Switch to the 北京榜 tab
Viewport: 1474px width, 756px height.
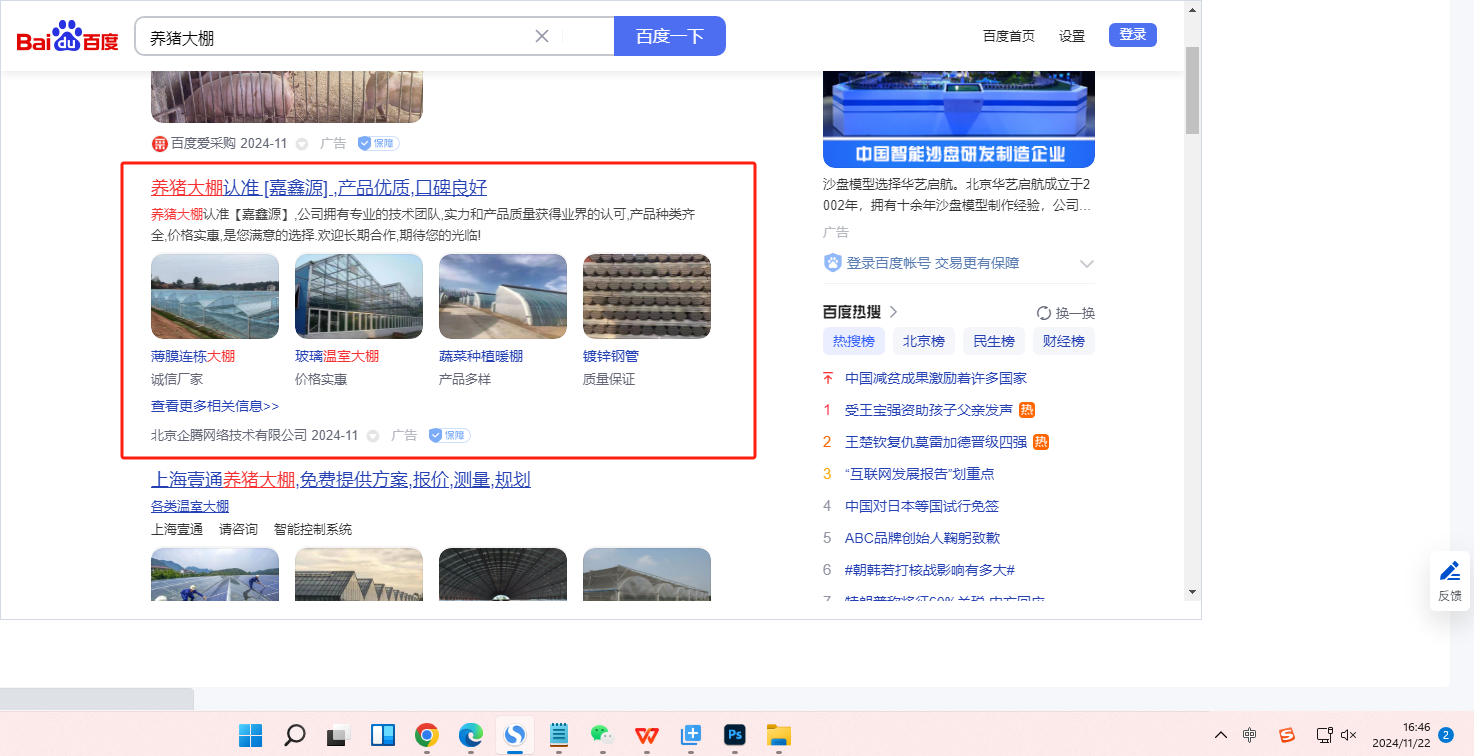pyautogui.click(x=924, y=341)
